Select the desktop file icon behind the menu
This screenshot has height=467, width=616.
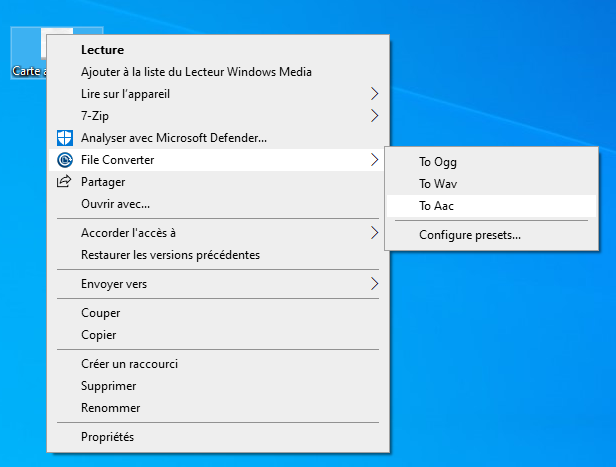point(28,52)
